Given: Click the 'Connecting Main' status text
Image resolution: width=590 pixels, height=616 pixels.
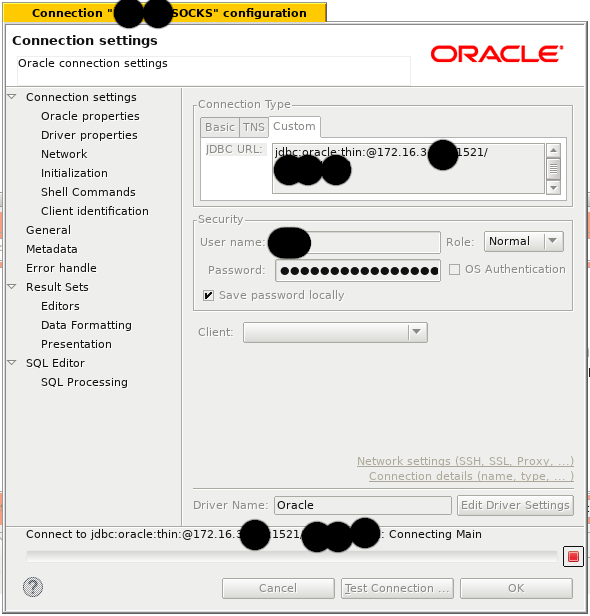Looking at the screenshot, I should tap(435, 534).
